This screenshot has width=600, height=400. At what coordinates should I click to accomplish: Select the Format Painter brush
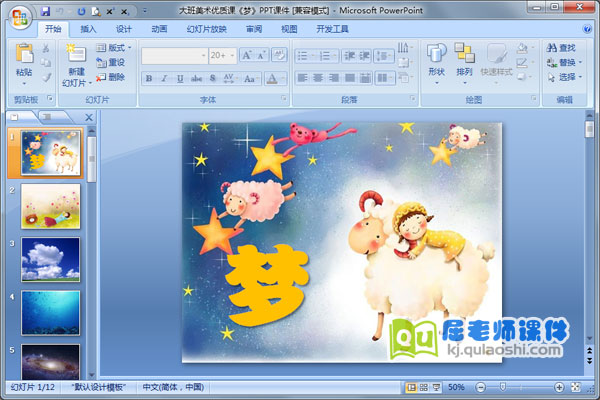(x=46, y=77)
